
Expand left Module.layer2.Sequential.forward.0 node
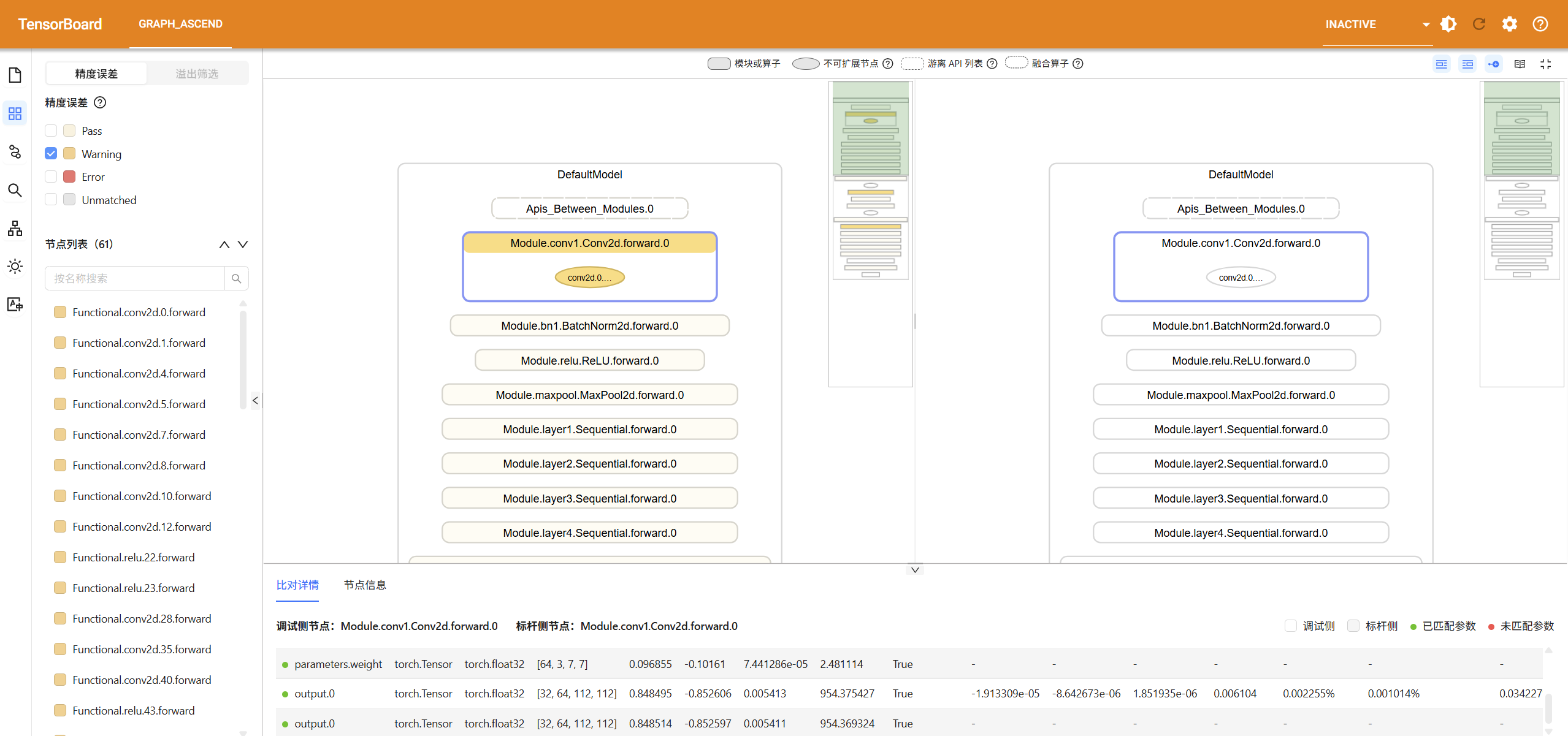[589, 463]
